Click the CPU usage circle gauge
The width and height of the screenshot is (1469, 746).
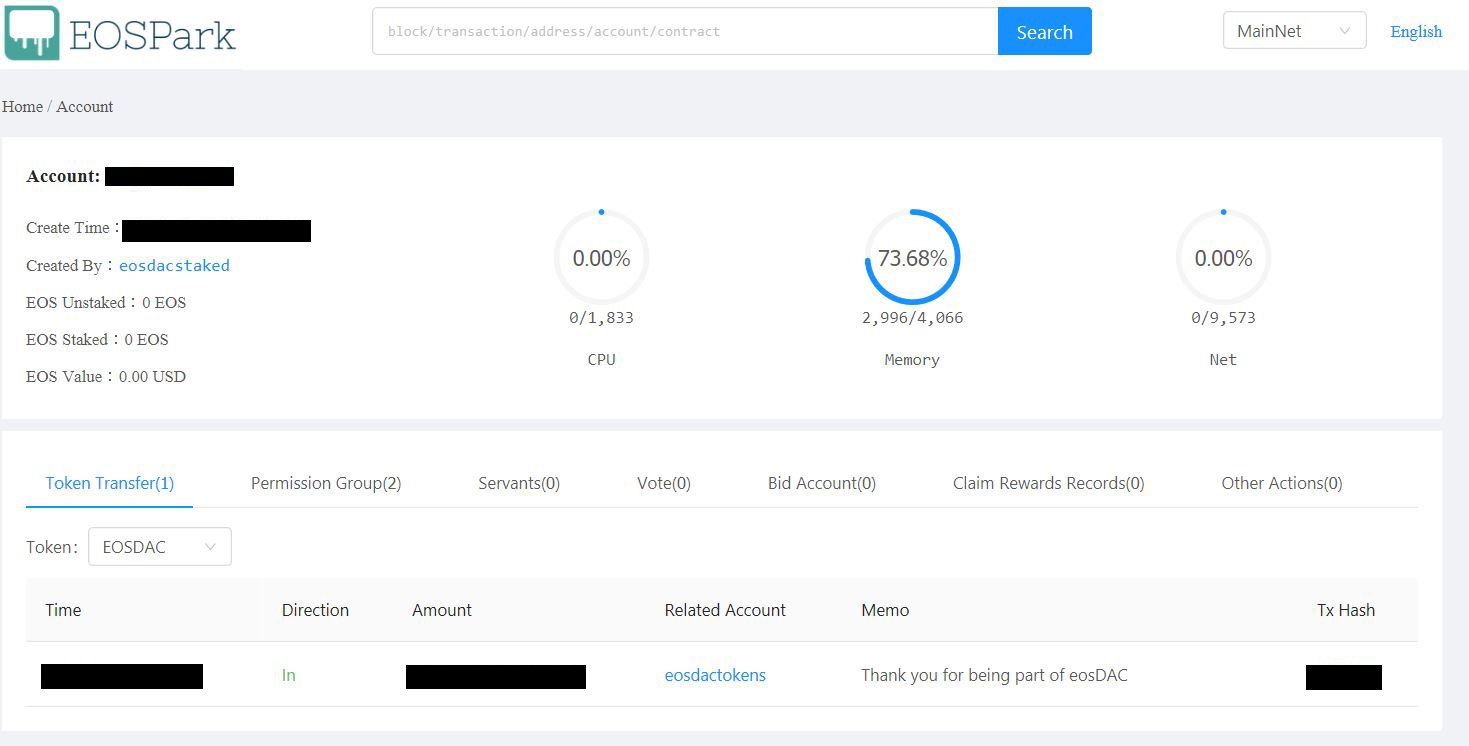coord(601,258)
